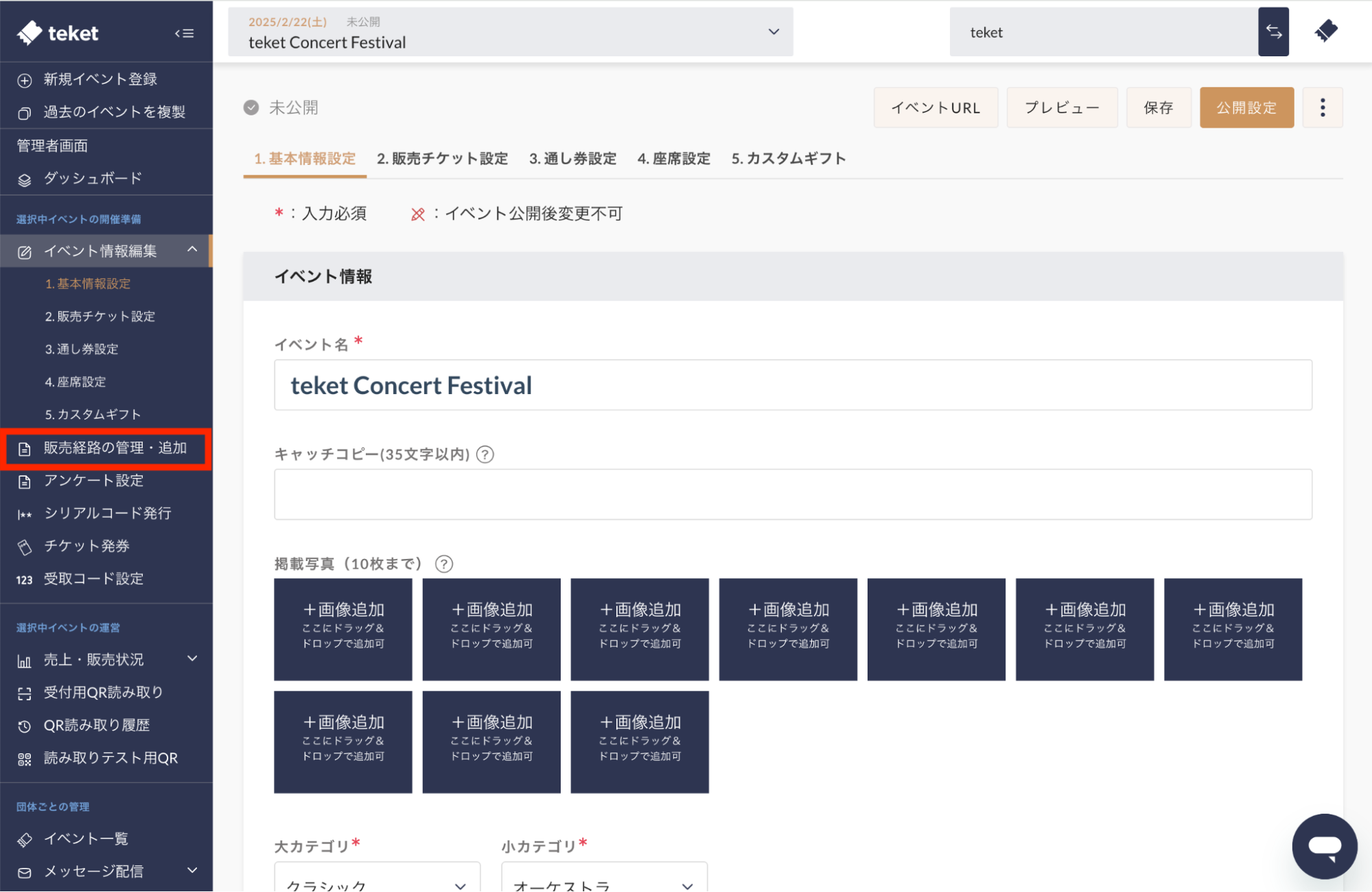Open 管理者画面 in sidebar

coord(52,146)
